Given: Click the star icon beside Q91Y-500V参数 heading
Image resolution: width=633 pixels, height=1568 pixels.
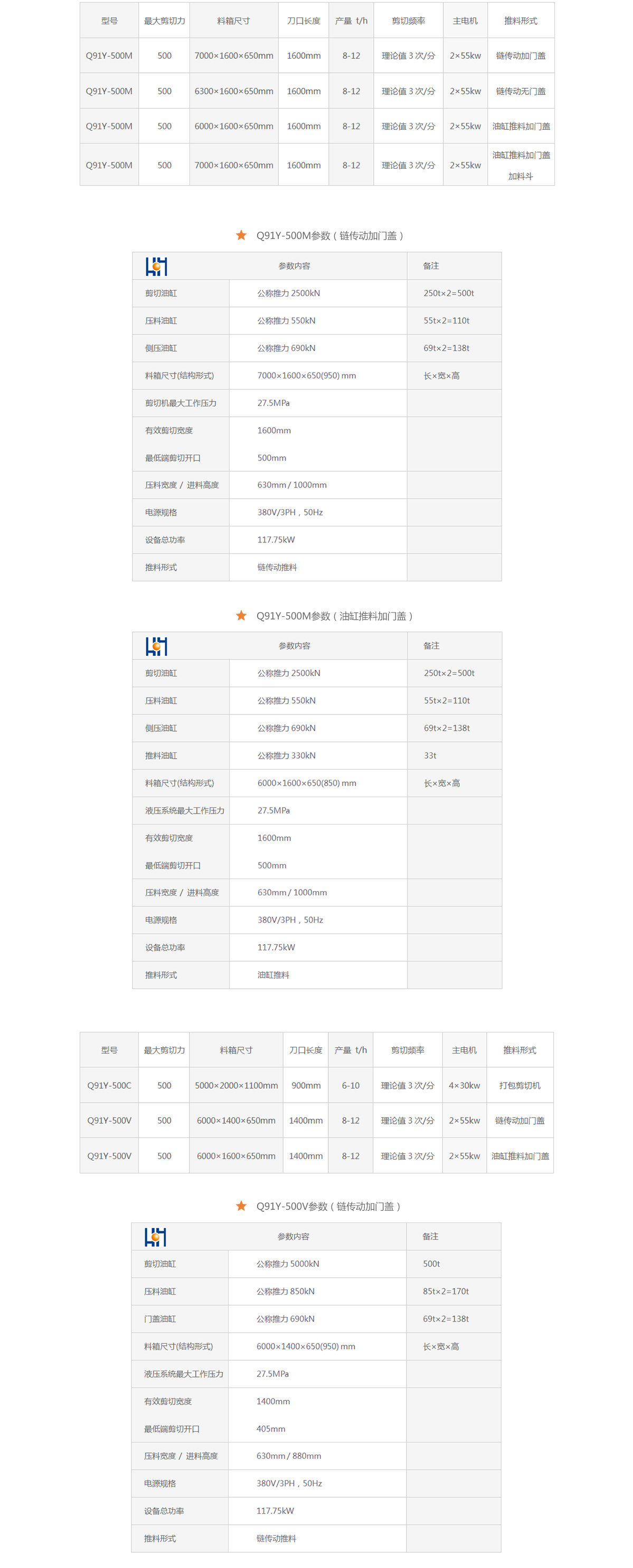Looking at the screenshot, I should tap(241, 1206).
